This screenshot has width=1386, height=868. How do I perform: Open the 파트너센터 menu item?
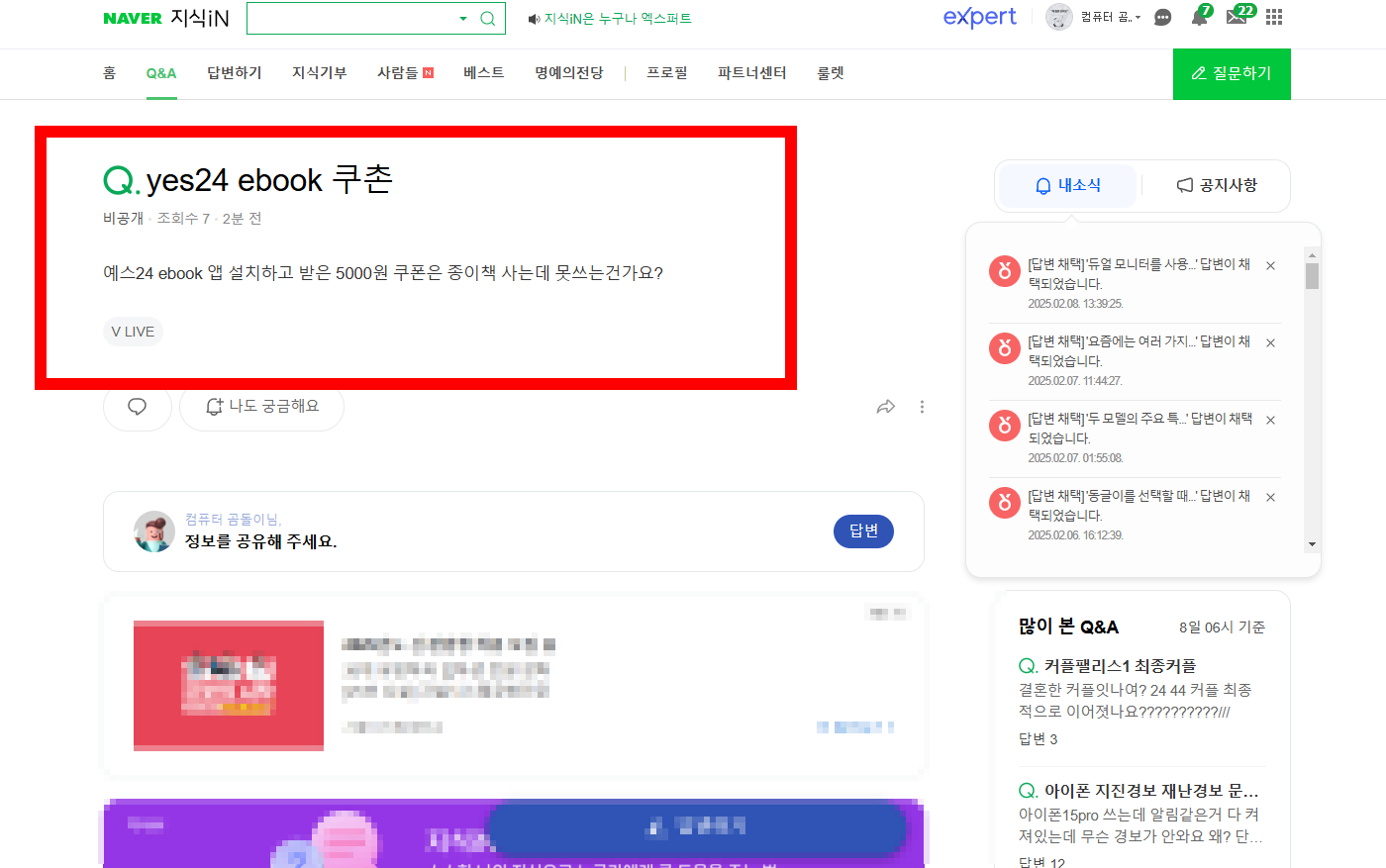[x=752, y=73]
